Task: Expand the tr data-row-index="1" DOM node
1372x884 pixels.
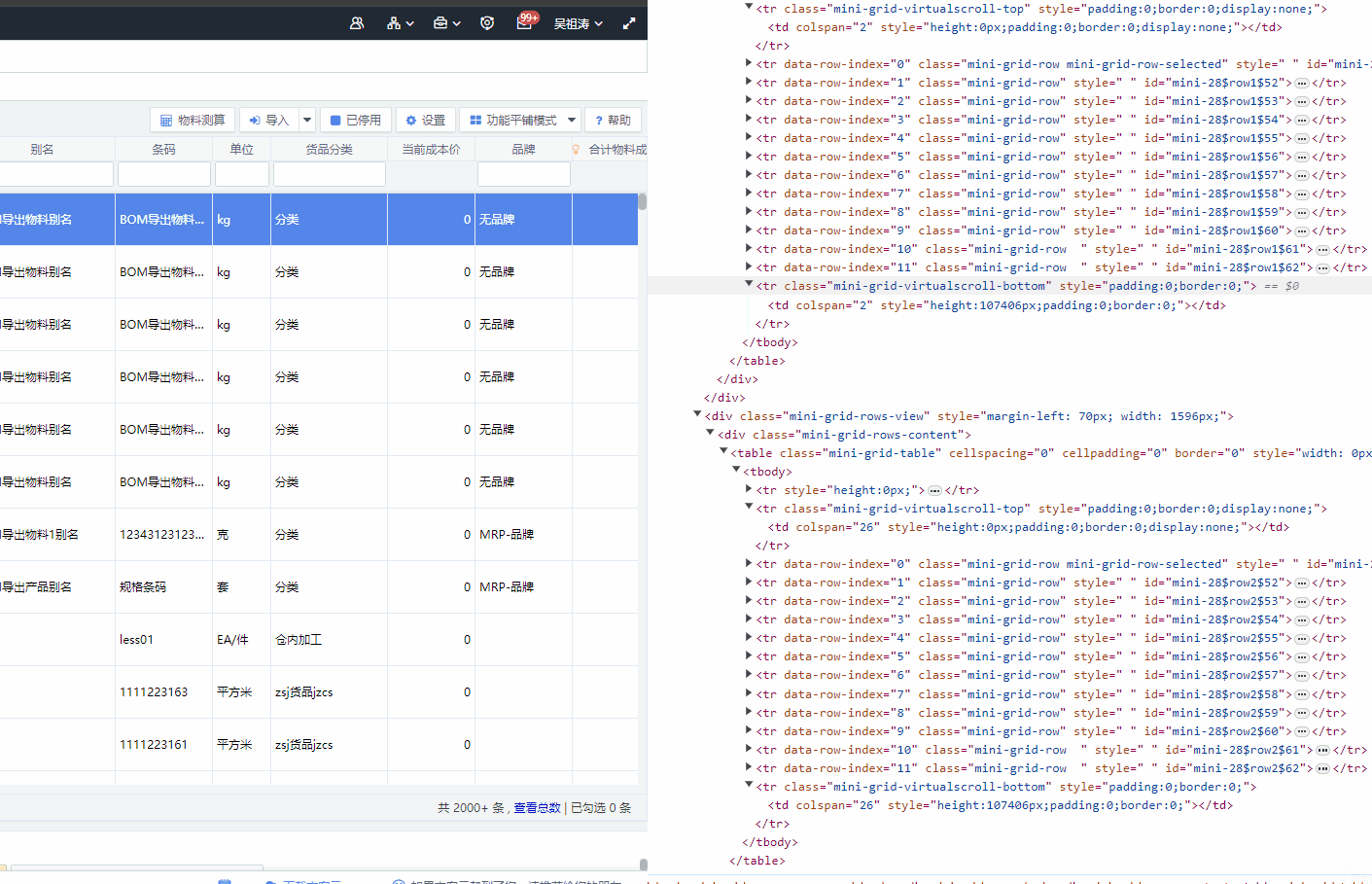Action: click(749, 83)
